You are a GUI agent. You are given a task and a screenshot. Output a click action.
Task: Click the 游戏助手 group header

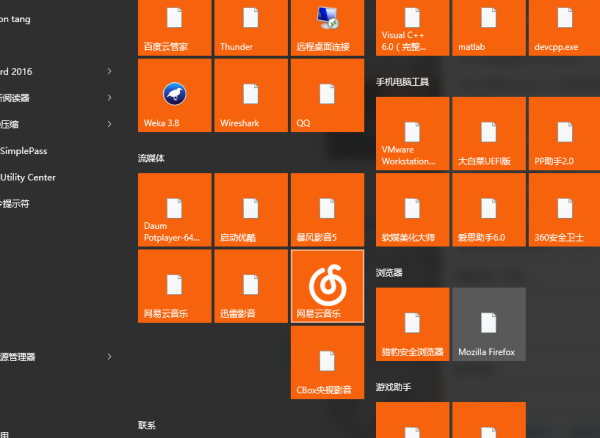393,387
